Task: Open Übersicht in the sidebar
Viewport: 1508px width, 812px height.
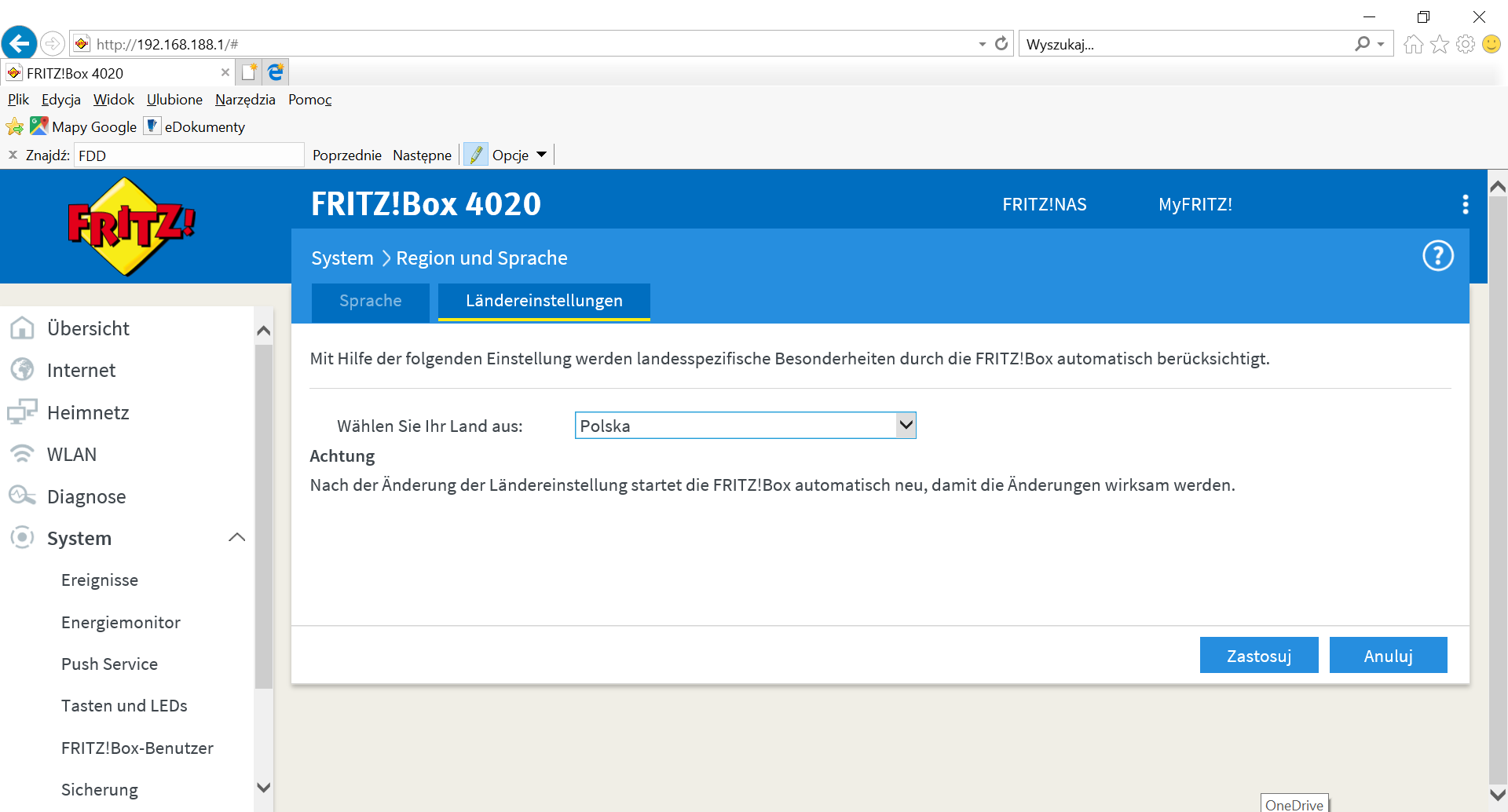Action: [x=88, y=328]
